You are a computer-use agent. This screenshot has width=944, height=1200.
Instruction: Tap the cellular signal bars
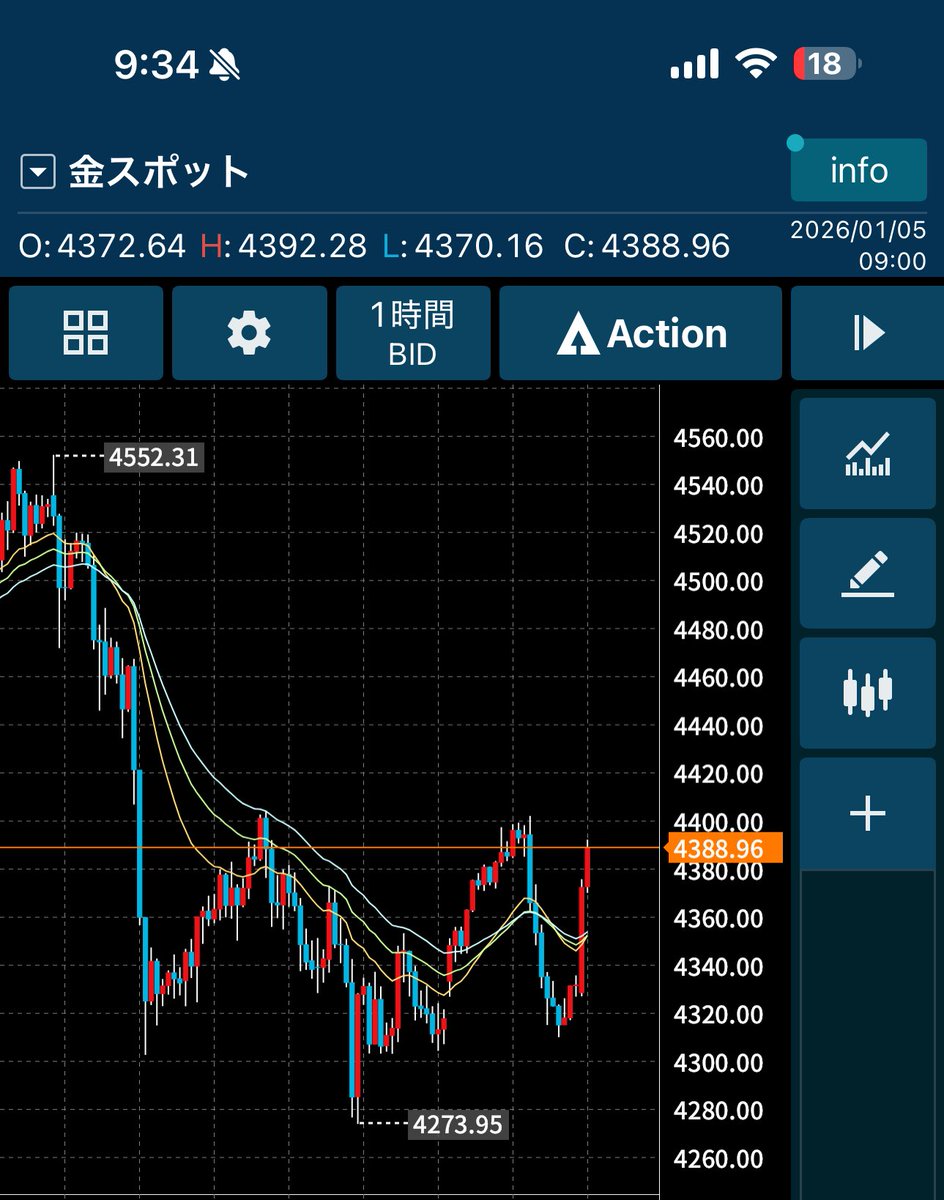coord(694,65)
